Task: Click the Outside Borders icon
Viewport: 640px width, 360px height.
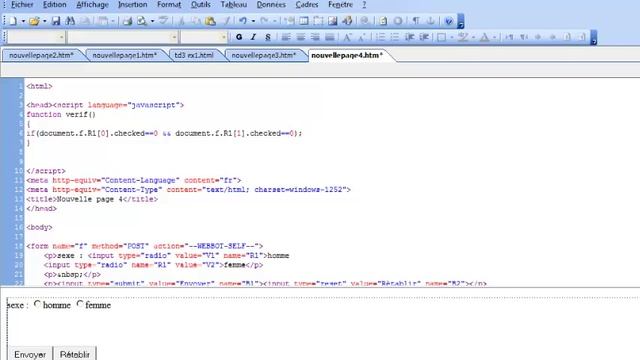Action: 441,37
